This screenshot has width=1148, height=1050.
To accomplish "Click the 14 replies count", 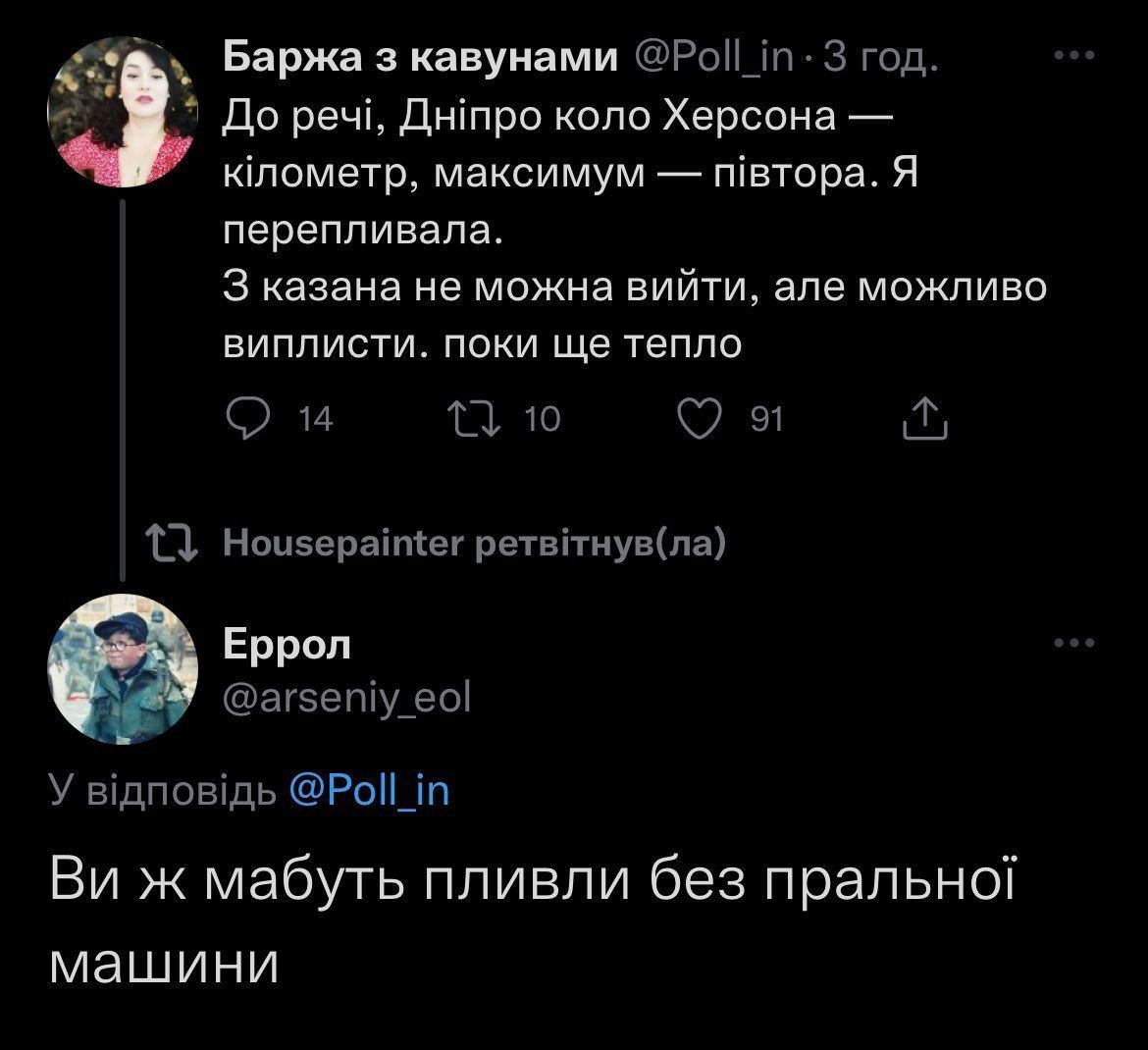I will (316, 420).
